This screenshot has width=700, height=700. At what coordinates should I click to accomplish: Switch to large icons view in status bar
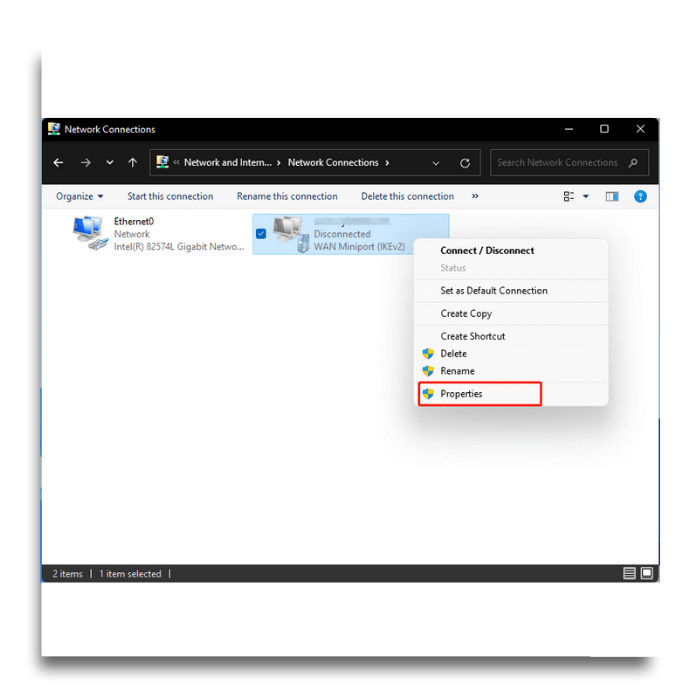pos(647,573)
